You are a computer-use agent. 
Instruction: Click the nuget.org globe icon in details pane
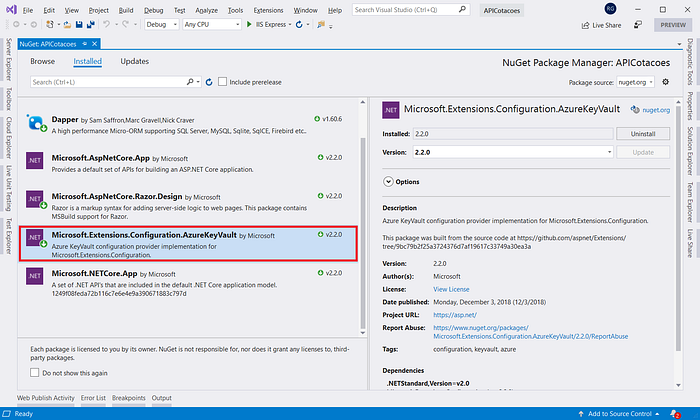(635, 110)
